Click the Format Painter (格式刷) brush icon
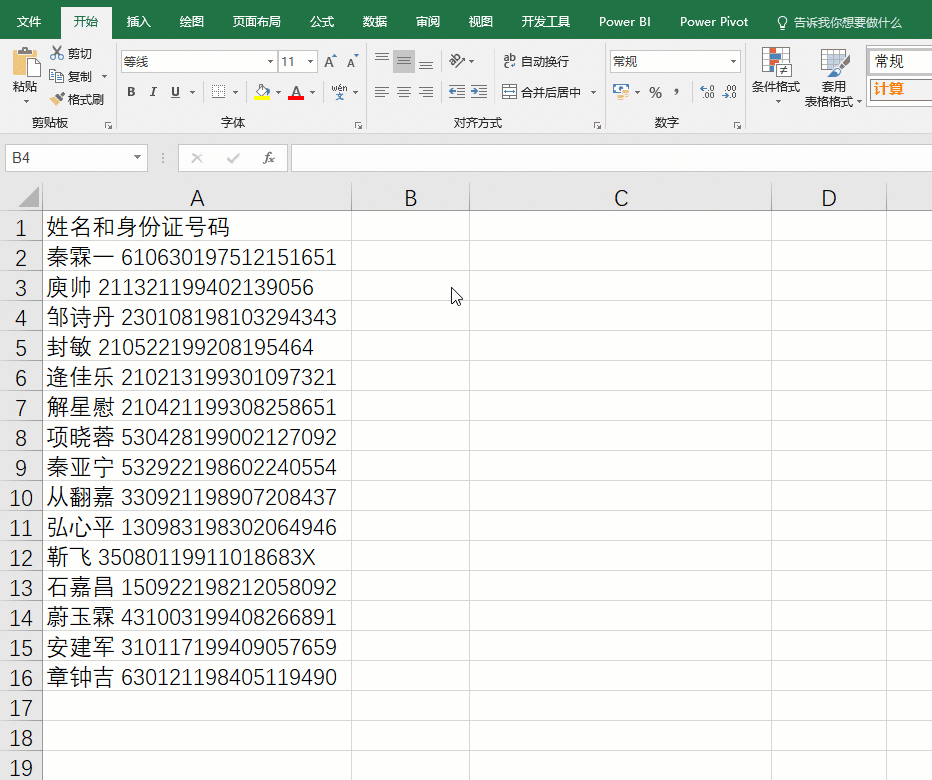Screen dimensions: 932x780 click(x=57, y=99)
